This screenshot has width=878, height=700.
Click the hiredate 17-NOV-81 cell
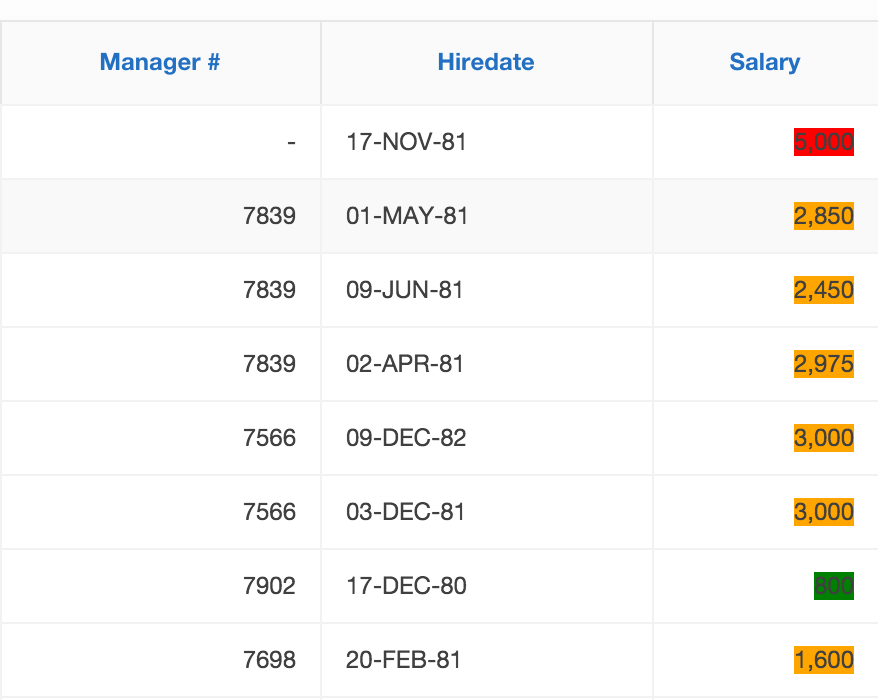pos(406,142)
